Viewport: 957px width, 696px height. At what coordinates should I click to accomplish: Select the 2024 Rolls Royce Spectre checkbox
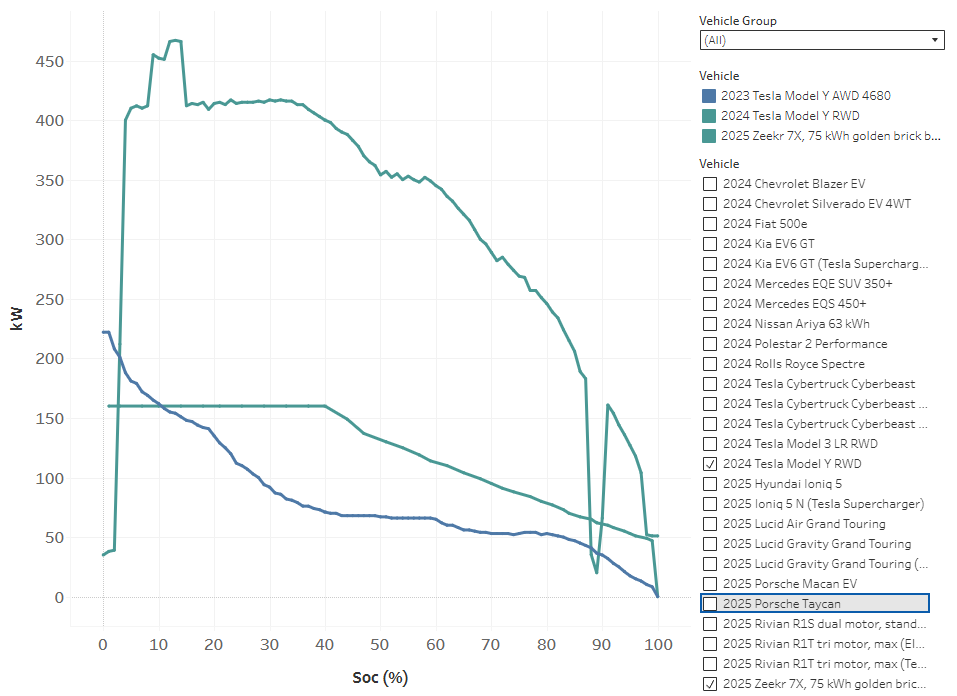coord(710,364)
